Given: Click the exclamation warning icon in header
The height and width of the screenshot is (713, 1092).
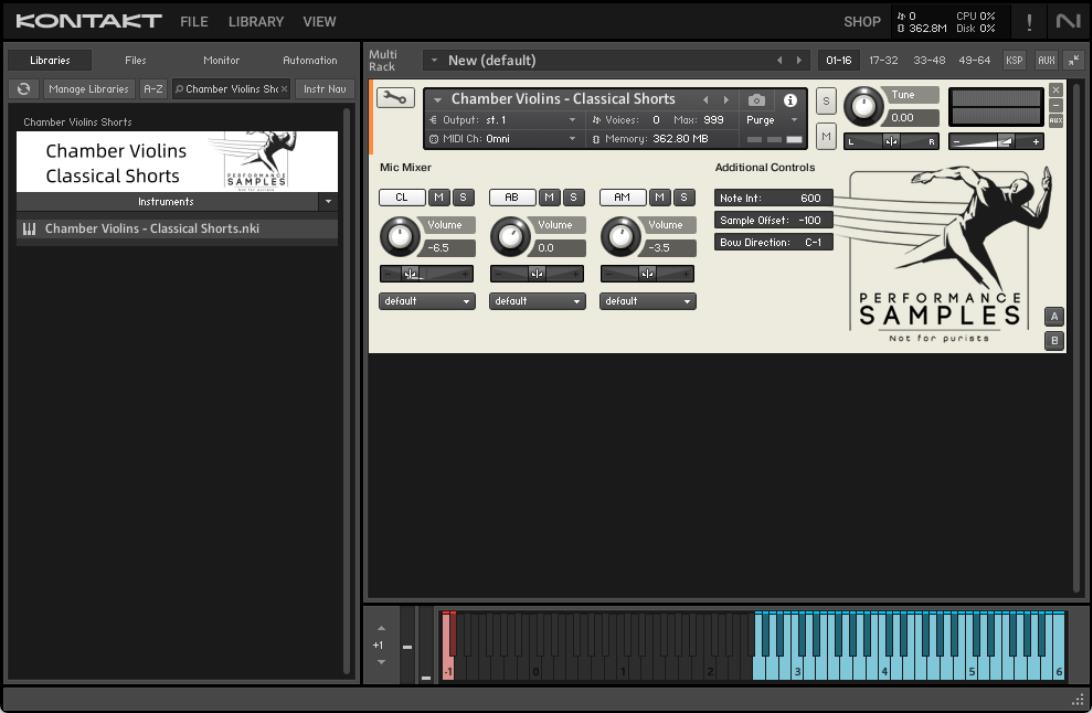Looking at the screenshot, I should (x=1029, y=22).
